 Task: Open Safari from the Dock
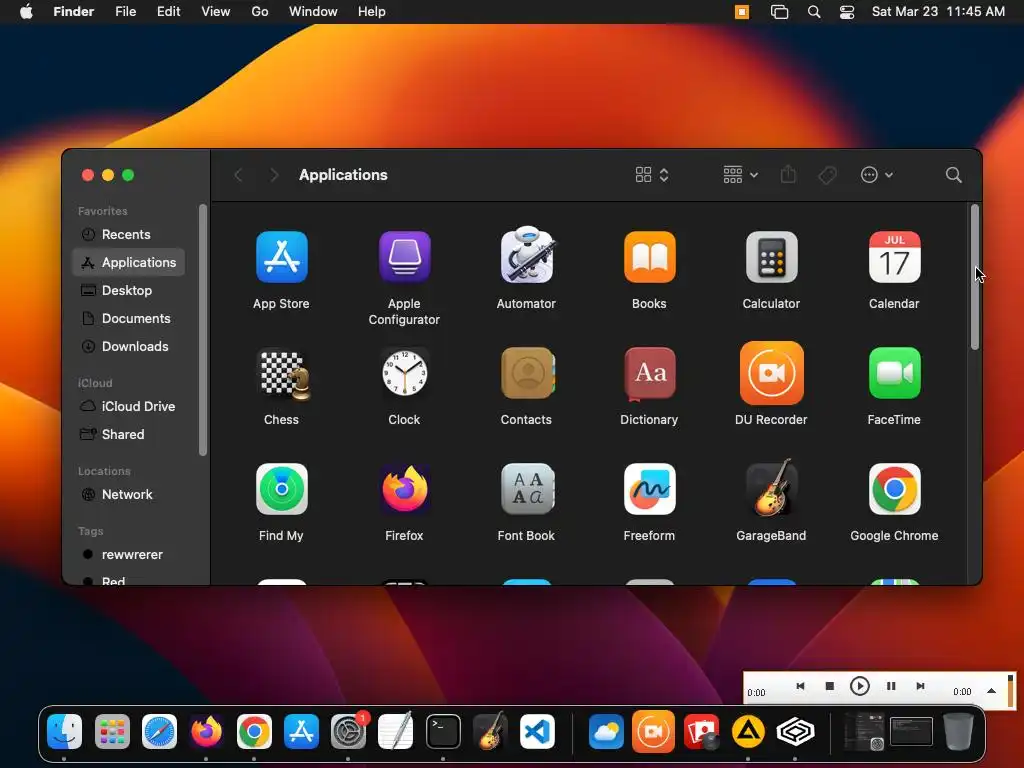coord(159,731)
